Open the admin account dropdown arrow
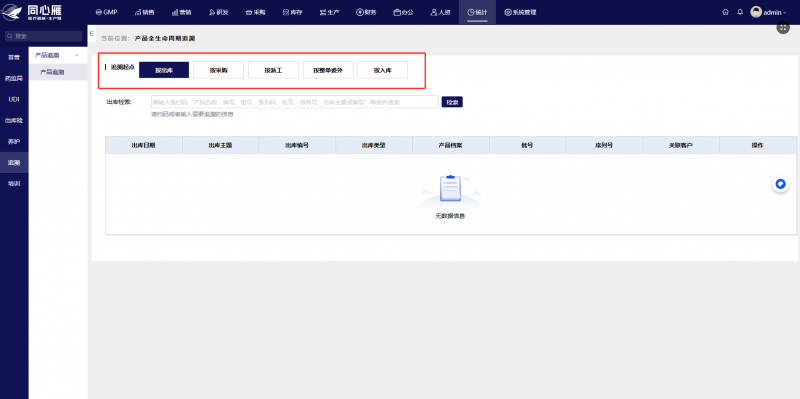 tap(785, 13)
